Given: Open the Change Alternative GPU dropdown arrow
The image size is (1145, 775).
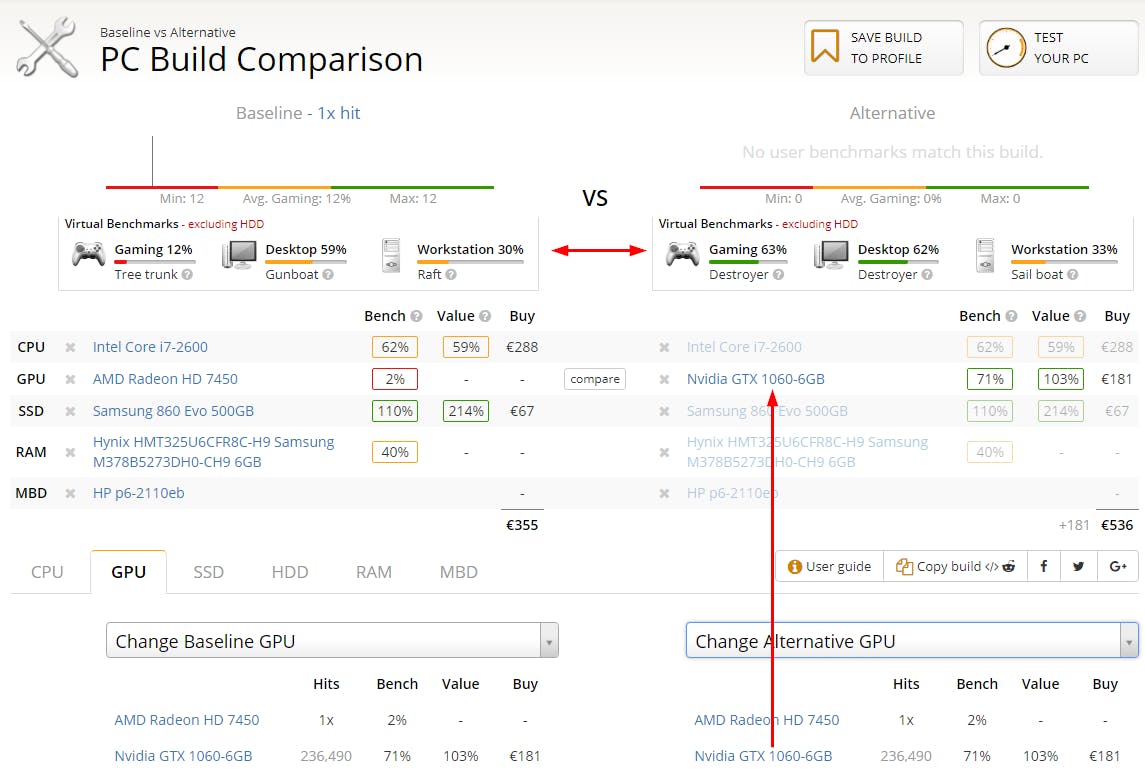Looking at the screenshot, I should [1129, 641].
